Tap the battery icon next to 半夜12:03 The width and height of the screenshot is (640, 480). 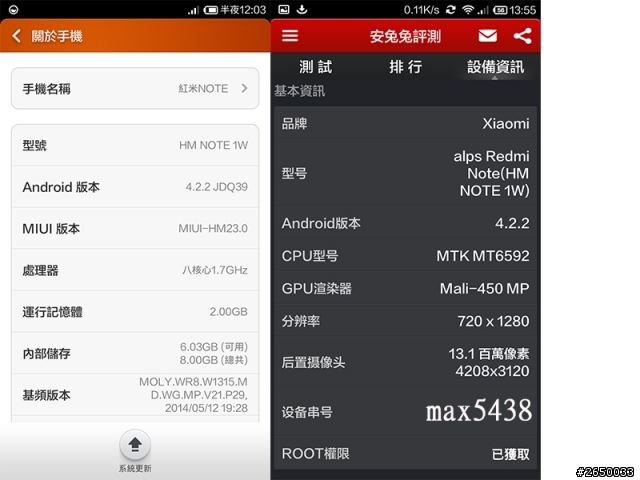tap(211, 10)
